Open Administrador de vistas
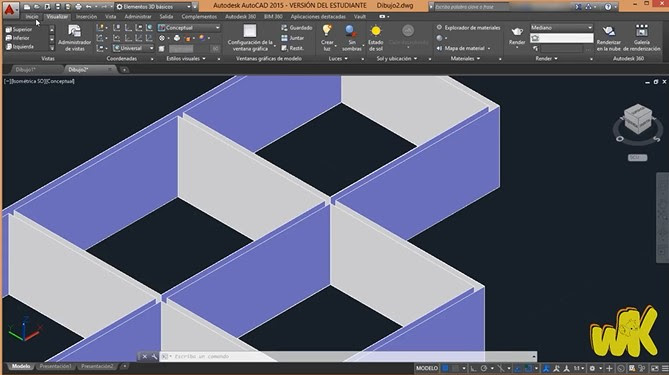This screenshot has height=375, width=669. [x=75, y=38]
